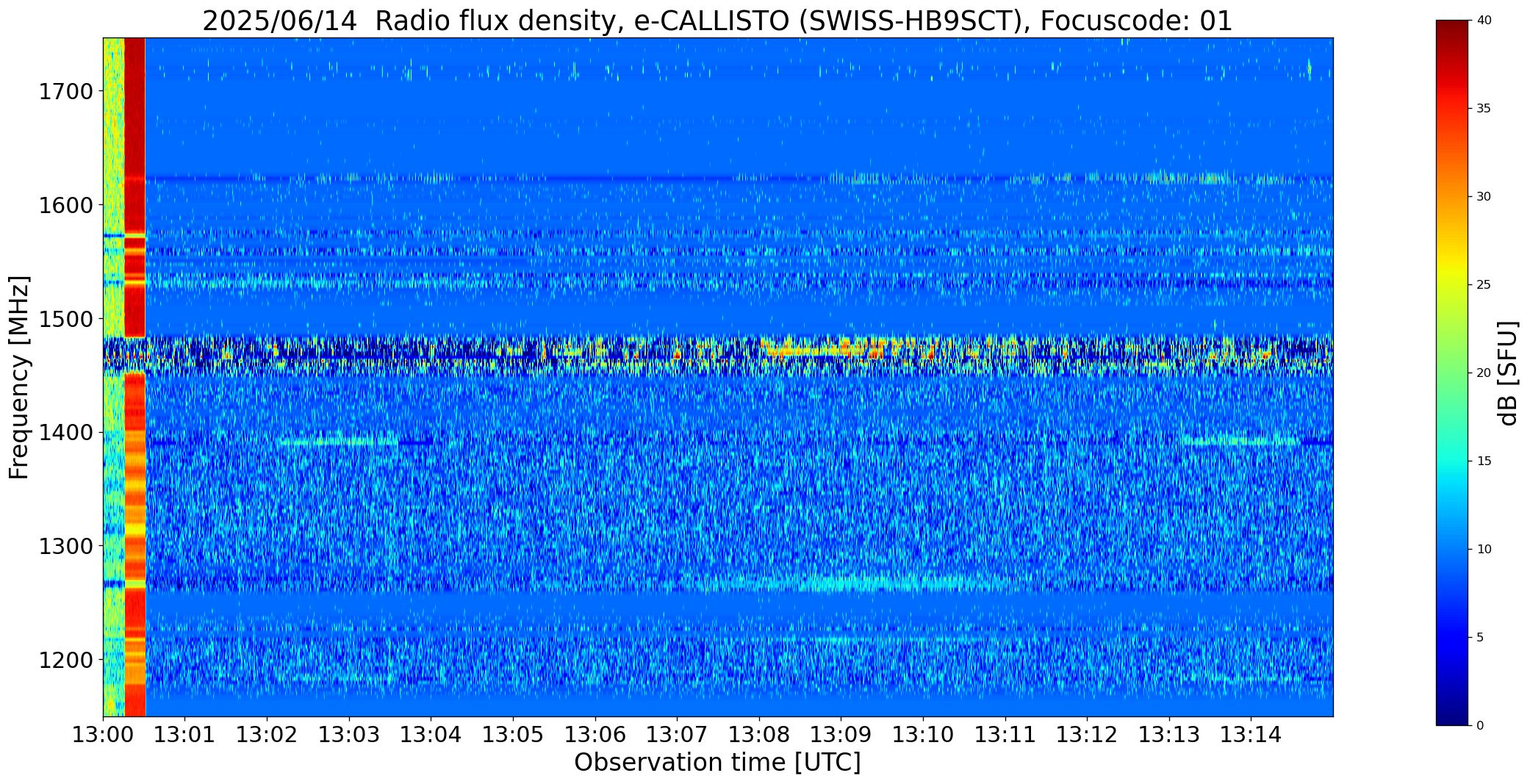Click the 13:05 time tick label
Screen dimensions: 1530x784
[x=513, y=734]
